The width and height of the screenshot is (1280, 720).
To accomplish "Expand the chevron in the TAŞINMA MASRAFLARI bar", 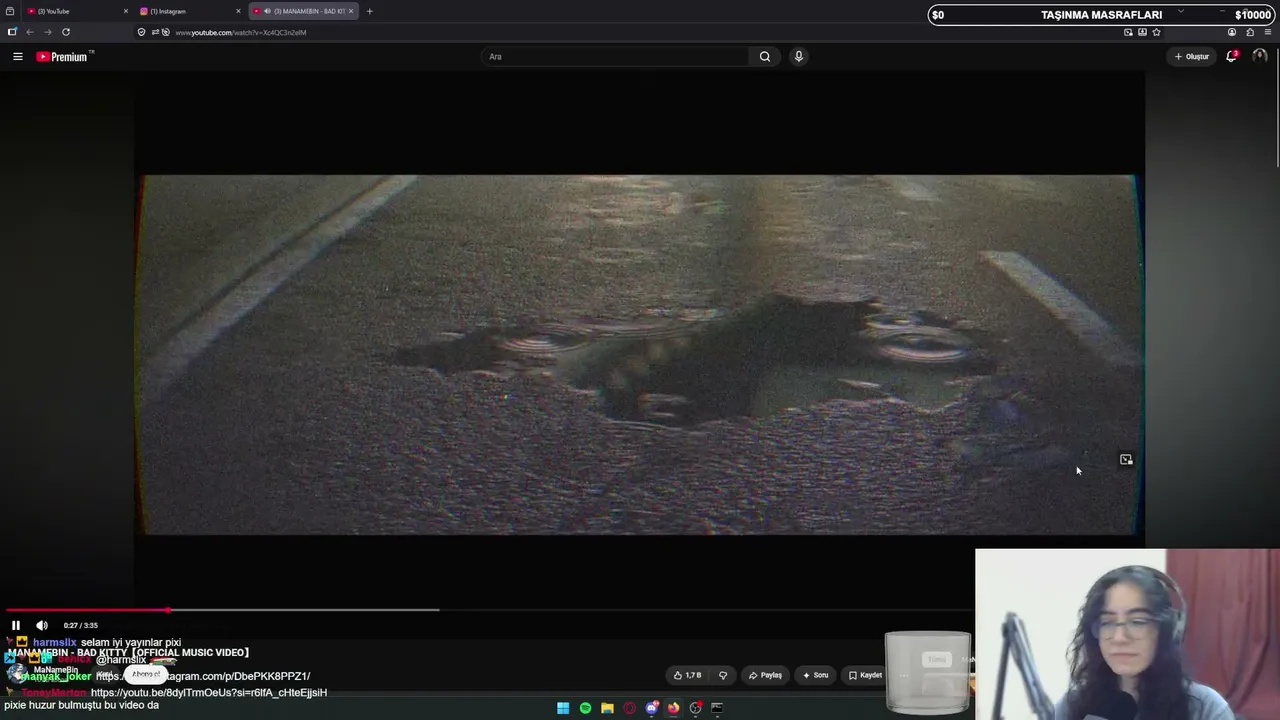I will pyautogui.click(x=1181, y=13).
